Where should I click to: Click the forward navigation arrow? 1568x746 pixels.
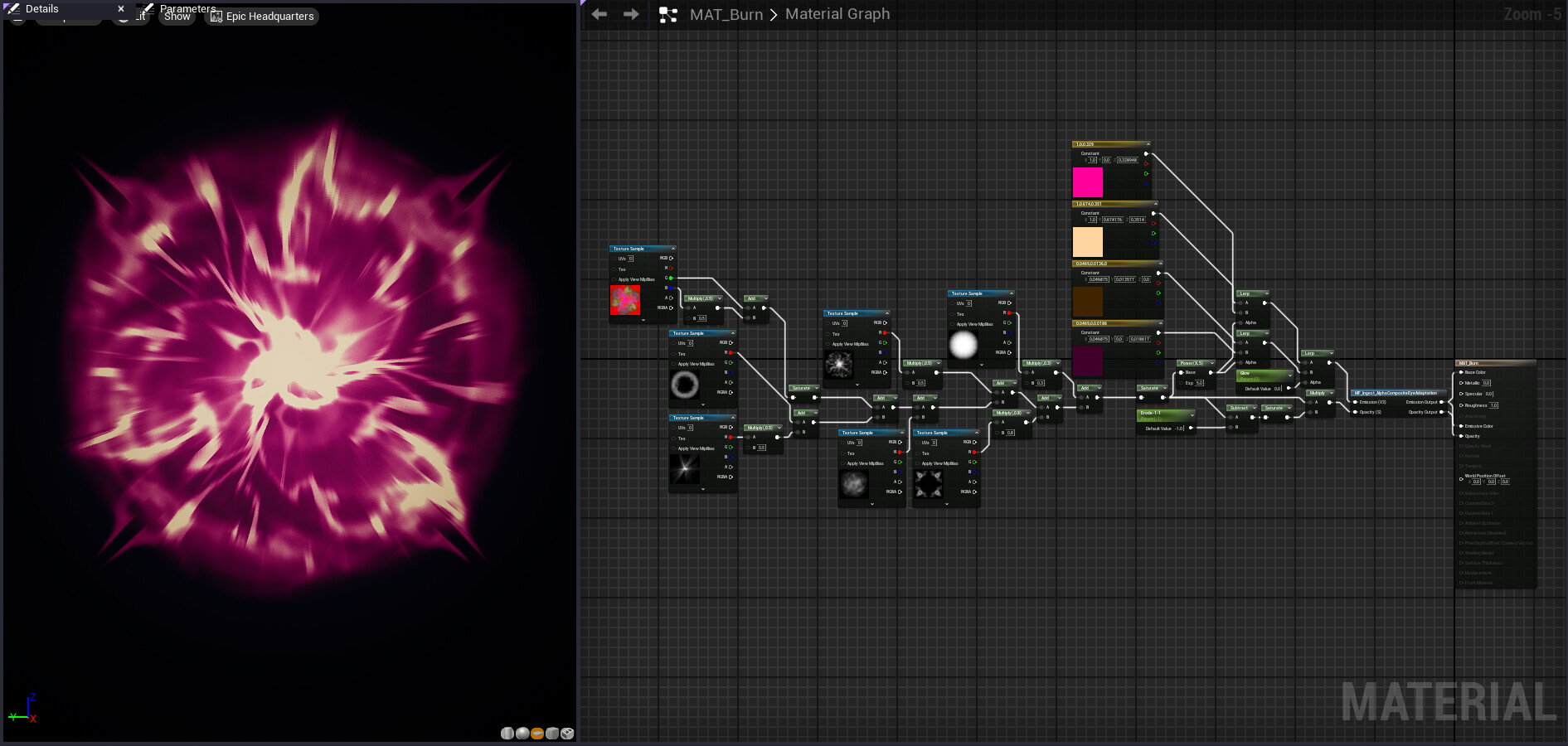pyautogui.click(x=631, y=14)
